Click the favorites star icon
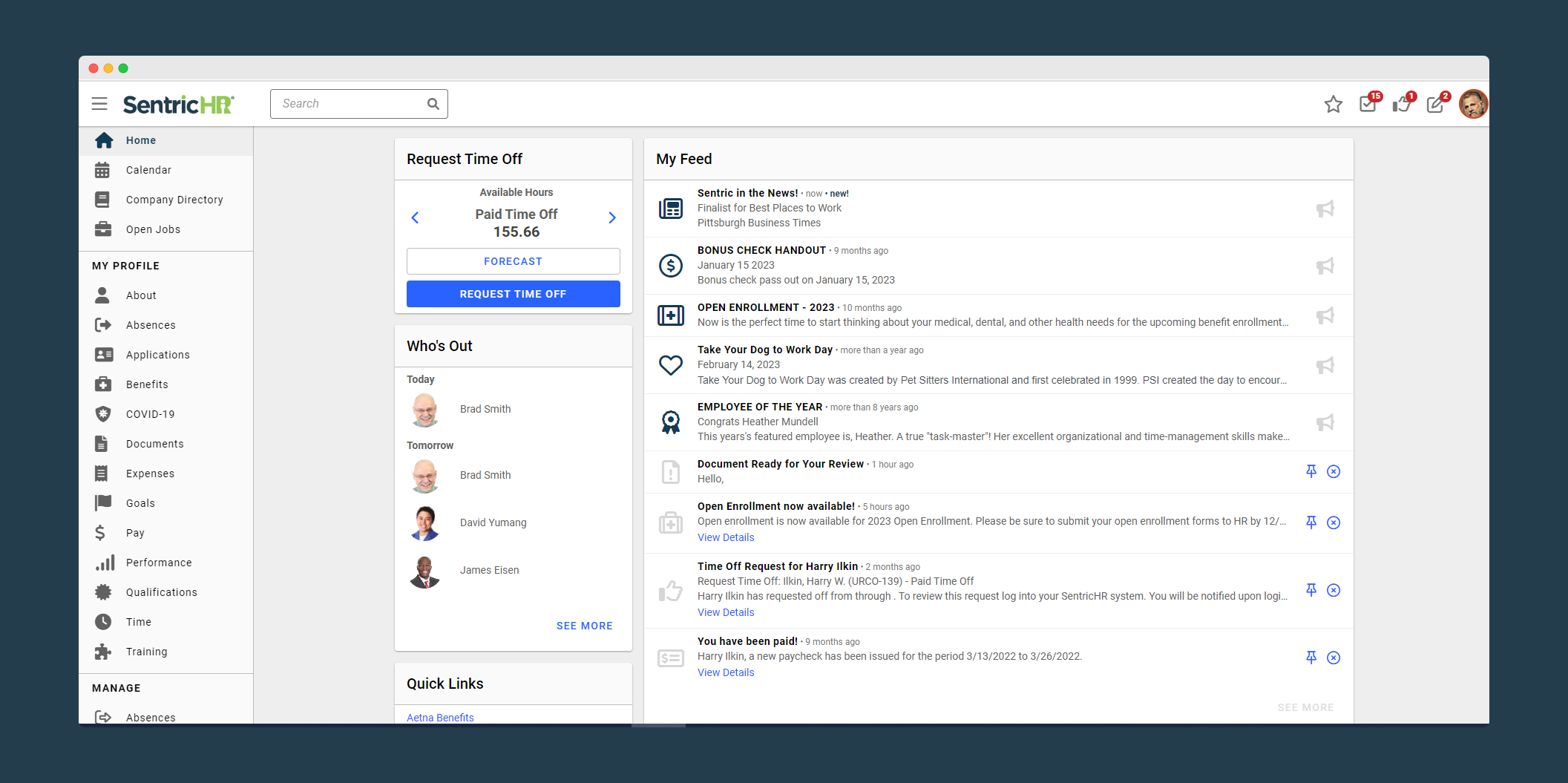 [1333, 105]
